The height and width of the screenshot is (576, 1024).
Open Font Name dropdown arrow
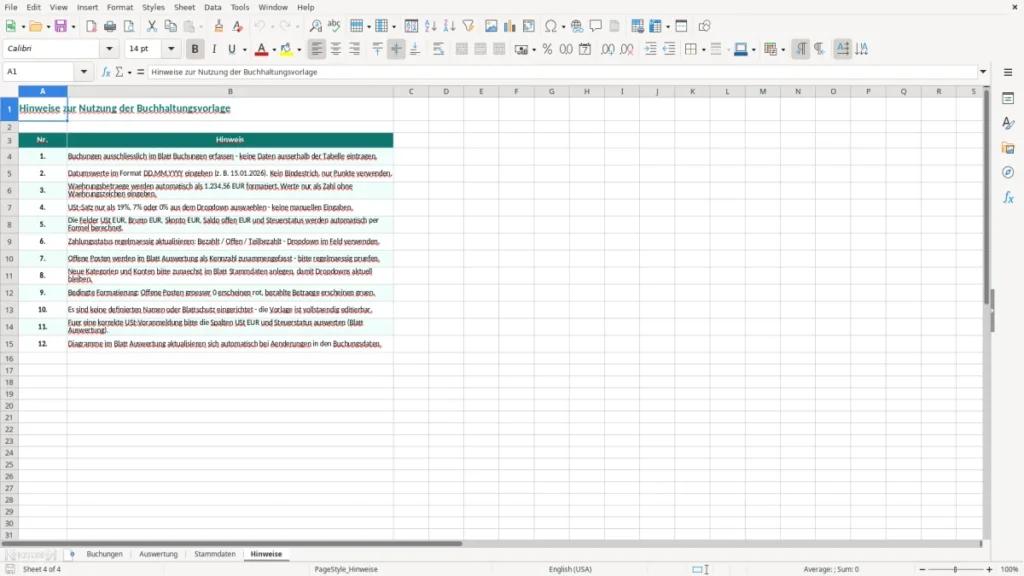point(109,48)
